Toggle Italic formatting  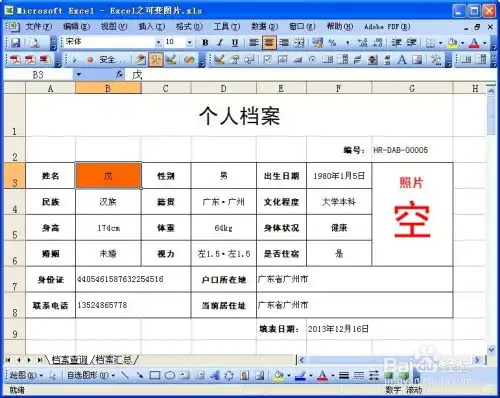coord(220,43)
